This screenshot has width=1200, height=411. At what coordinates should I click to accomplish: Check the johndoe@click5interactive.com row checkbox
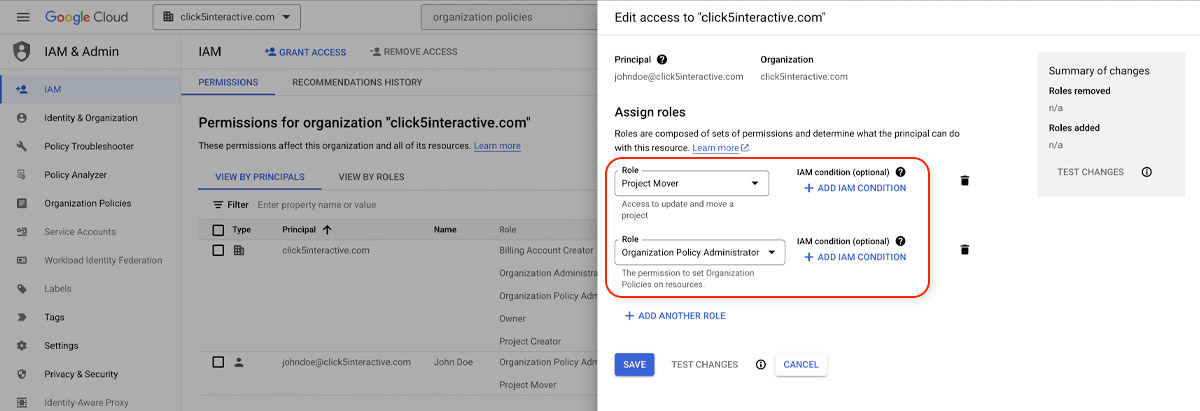218,362
